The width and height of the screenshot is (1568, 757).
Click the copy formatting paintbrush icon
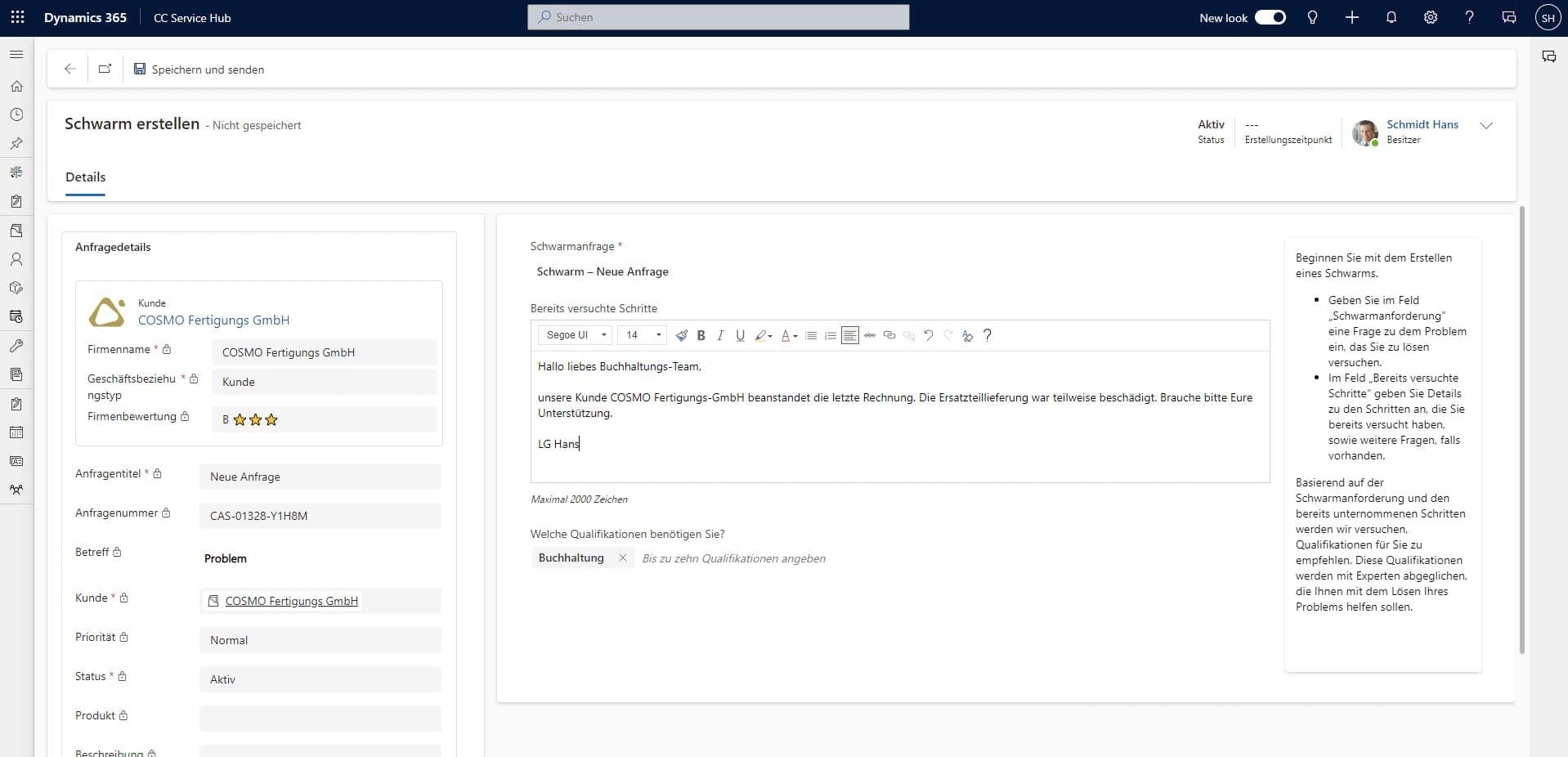(681, 335)
